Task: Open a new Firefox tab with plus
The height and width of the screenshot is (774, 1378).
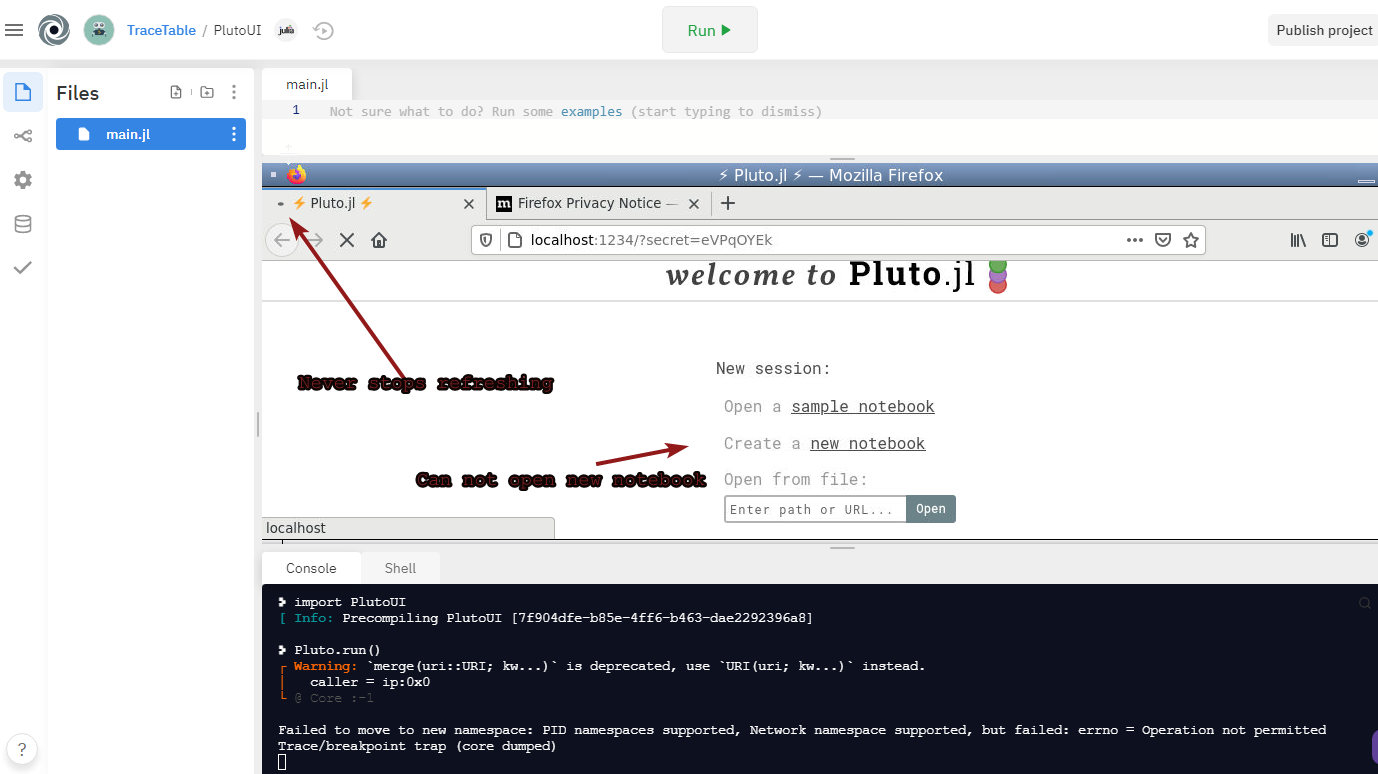Action: 728,203
